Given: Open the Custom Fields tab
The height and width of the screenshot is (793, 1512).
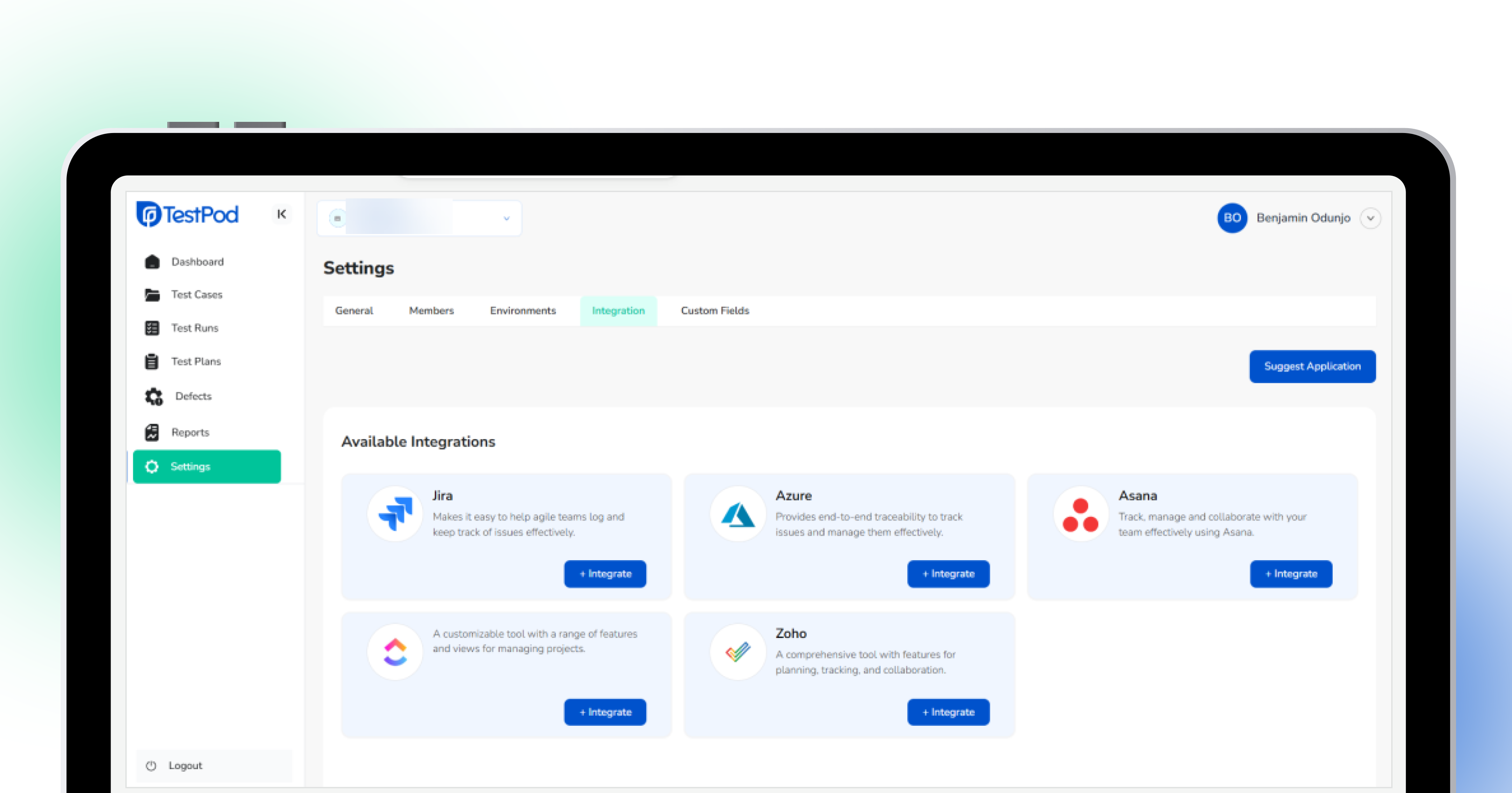Looking at the screenshot, I should (x=715, y=311).
